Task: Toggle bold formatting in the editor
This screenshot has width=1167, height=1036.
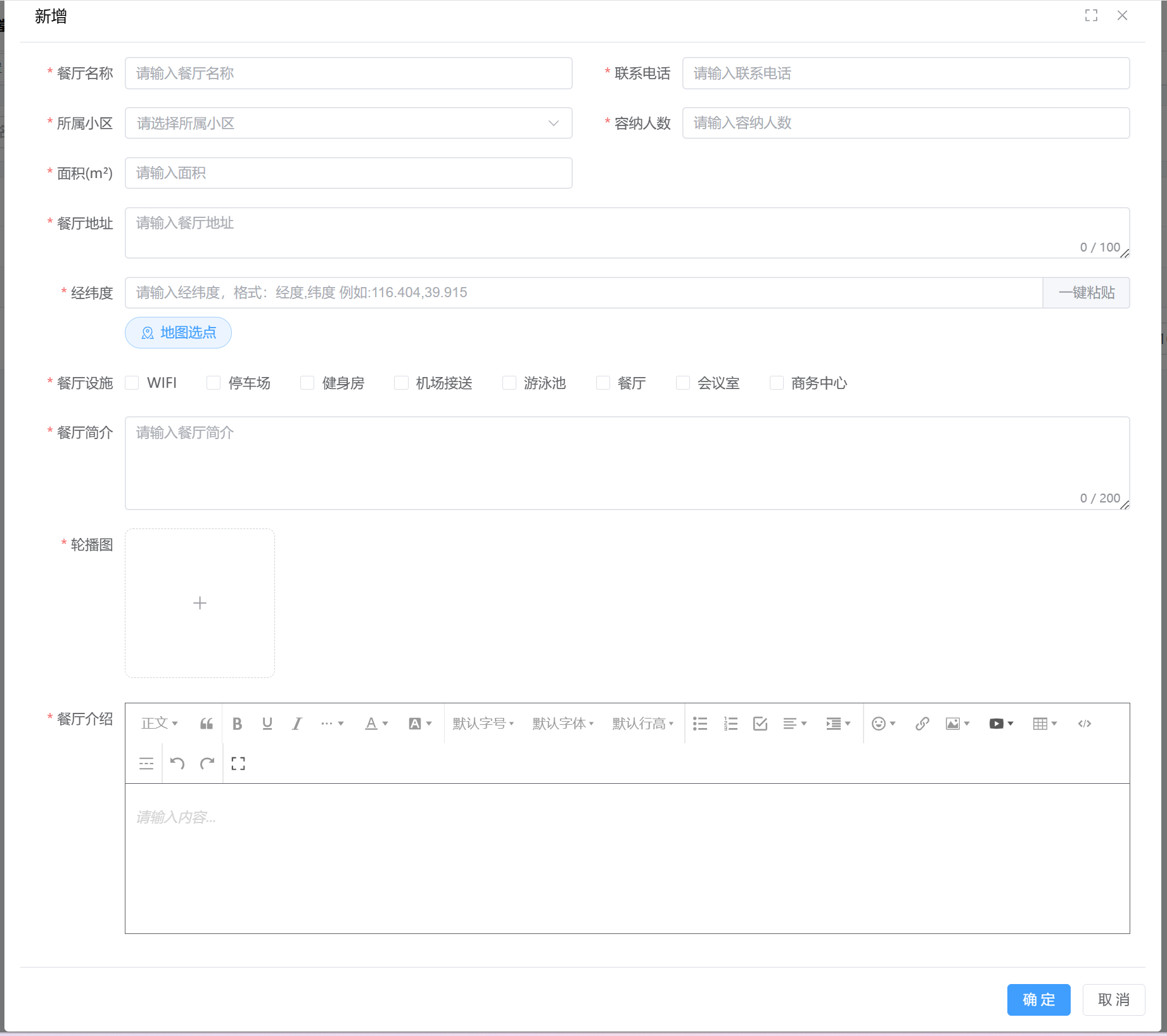Action: (x=237, y=724)
